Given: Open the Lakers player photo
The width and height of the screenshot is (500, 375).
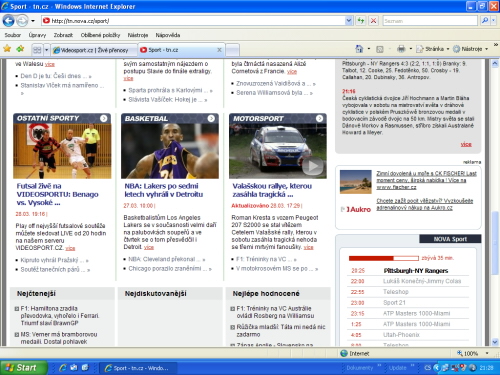Looking at the screenshot, I should pos(170,151).
